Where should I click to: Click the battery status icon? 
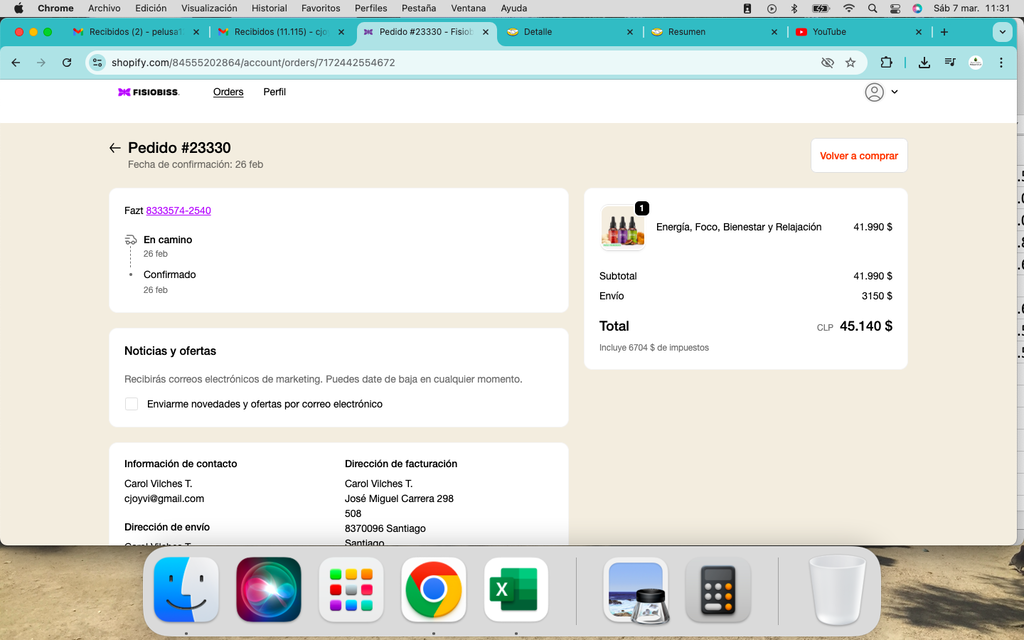pos(820,8)
